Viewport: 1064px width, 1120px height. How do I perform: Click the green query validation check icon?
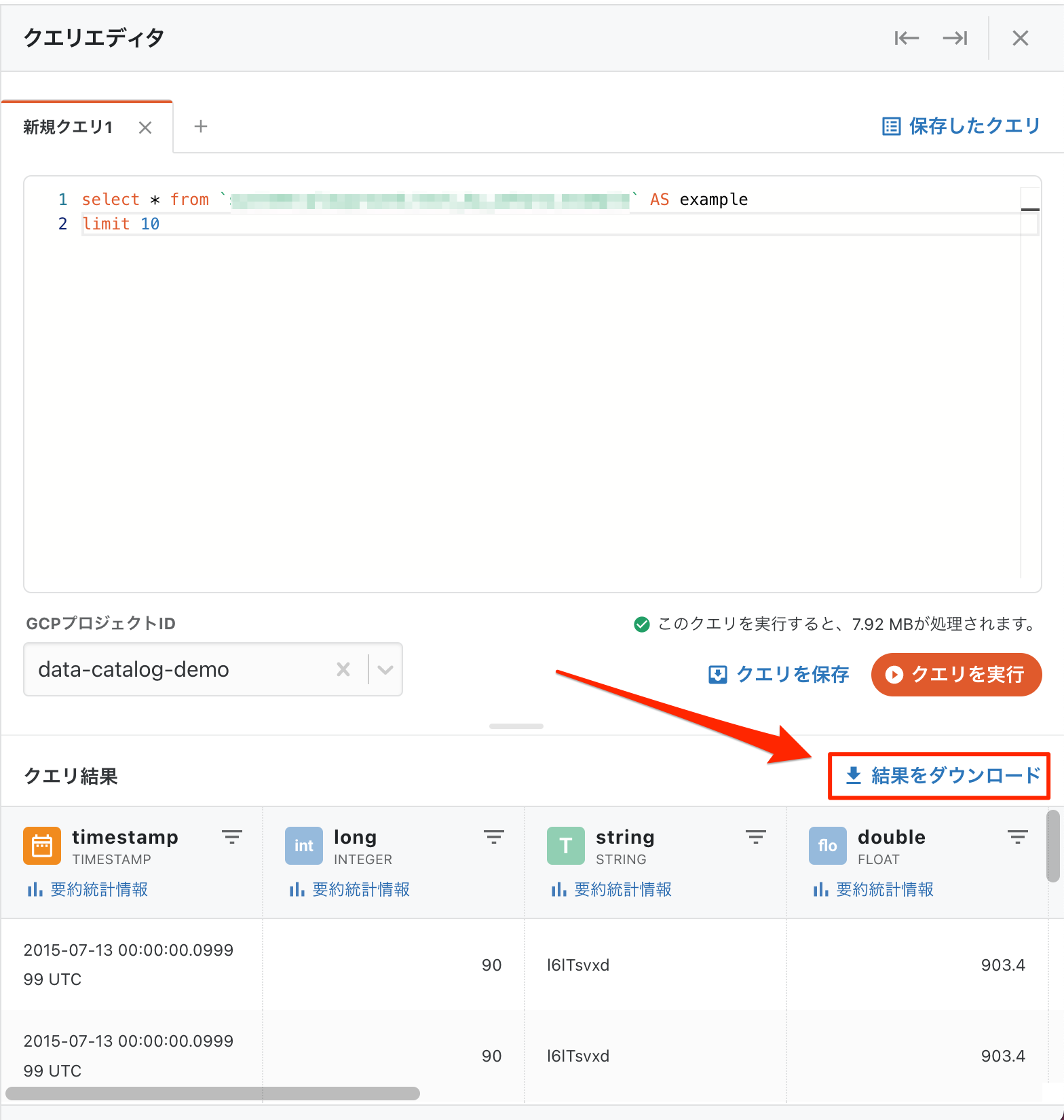641,624
